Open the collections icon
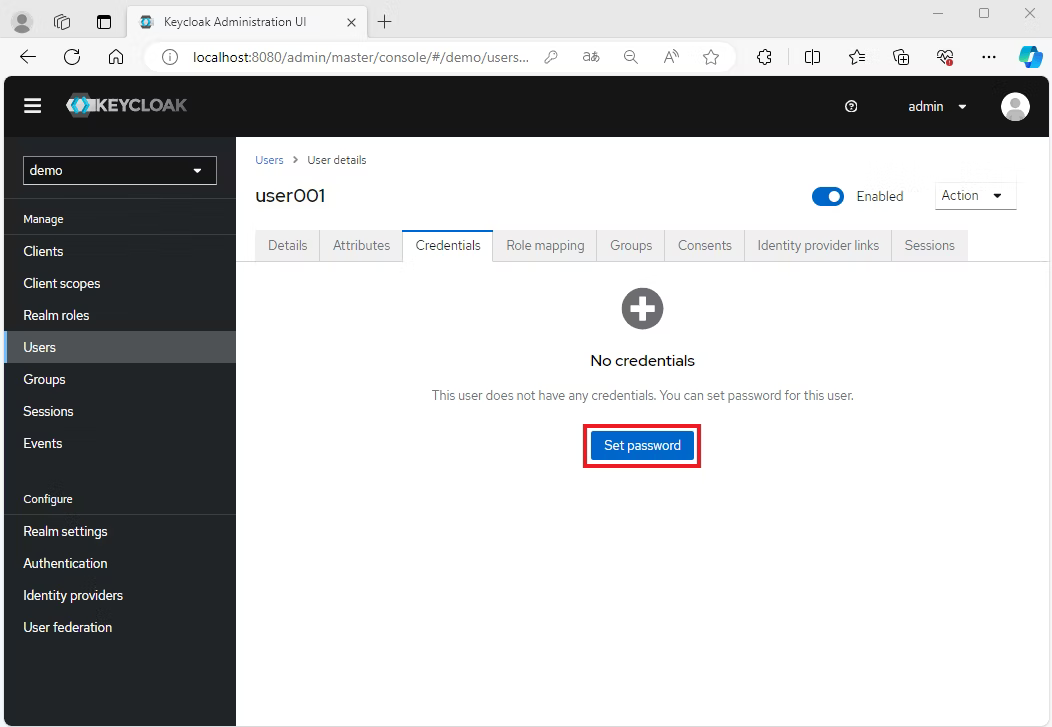 (x=901, y=57)
